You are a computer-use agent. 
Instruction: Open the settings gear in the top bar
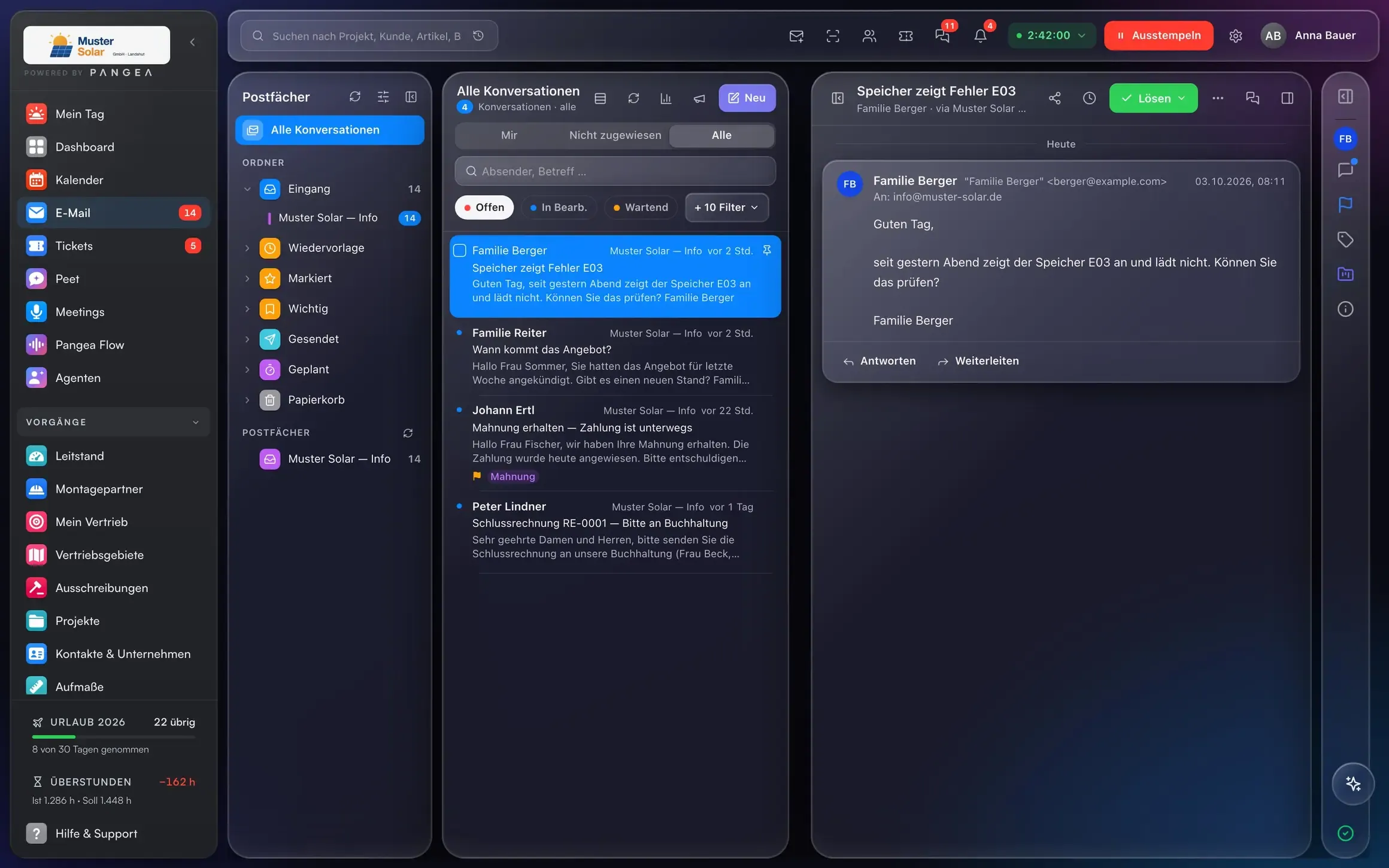point(1236,36)
